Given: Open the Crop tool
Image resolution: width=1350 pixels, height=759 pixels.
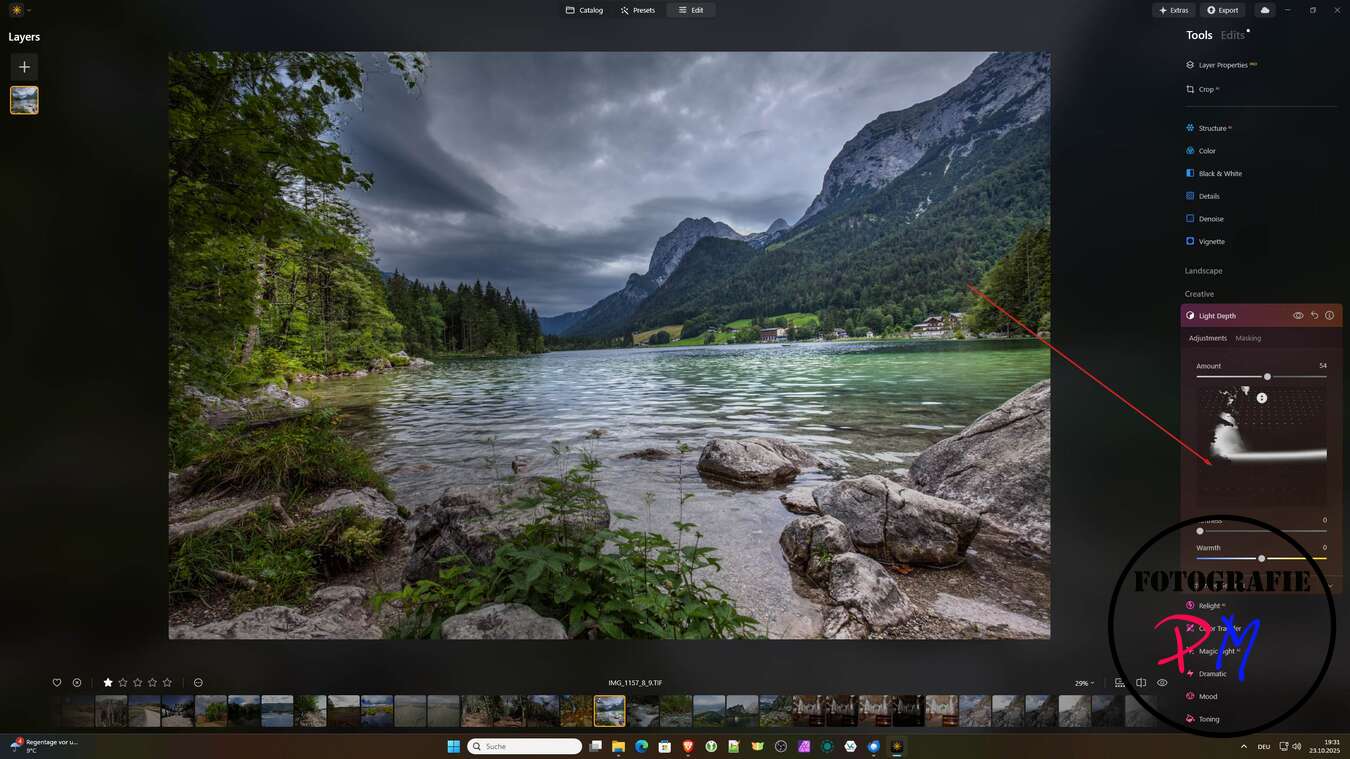Looking at the screenshot, I should pyautogui.click(x=1205, y=89).
